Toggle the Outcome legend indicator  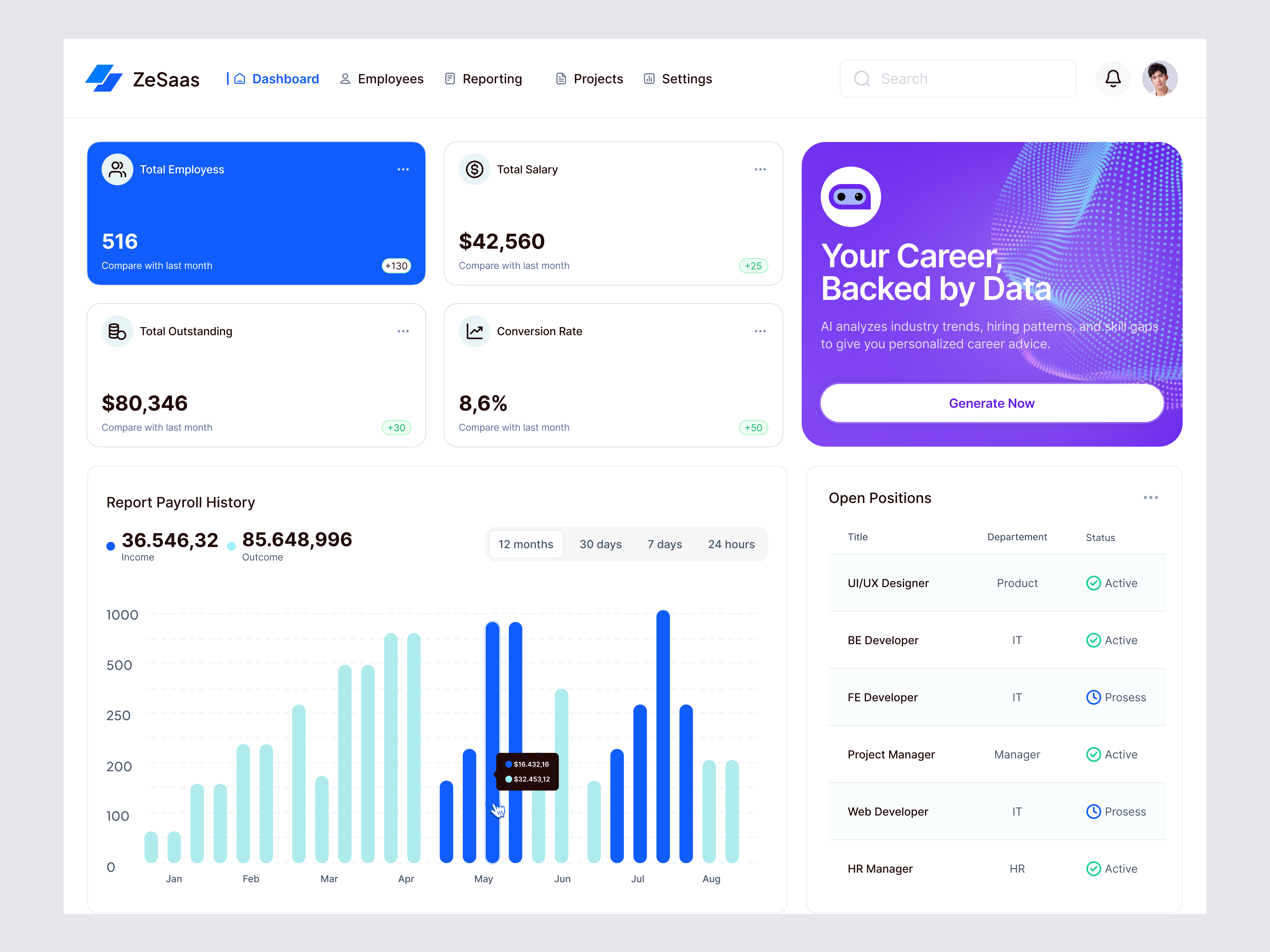232,546
